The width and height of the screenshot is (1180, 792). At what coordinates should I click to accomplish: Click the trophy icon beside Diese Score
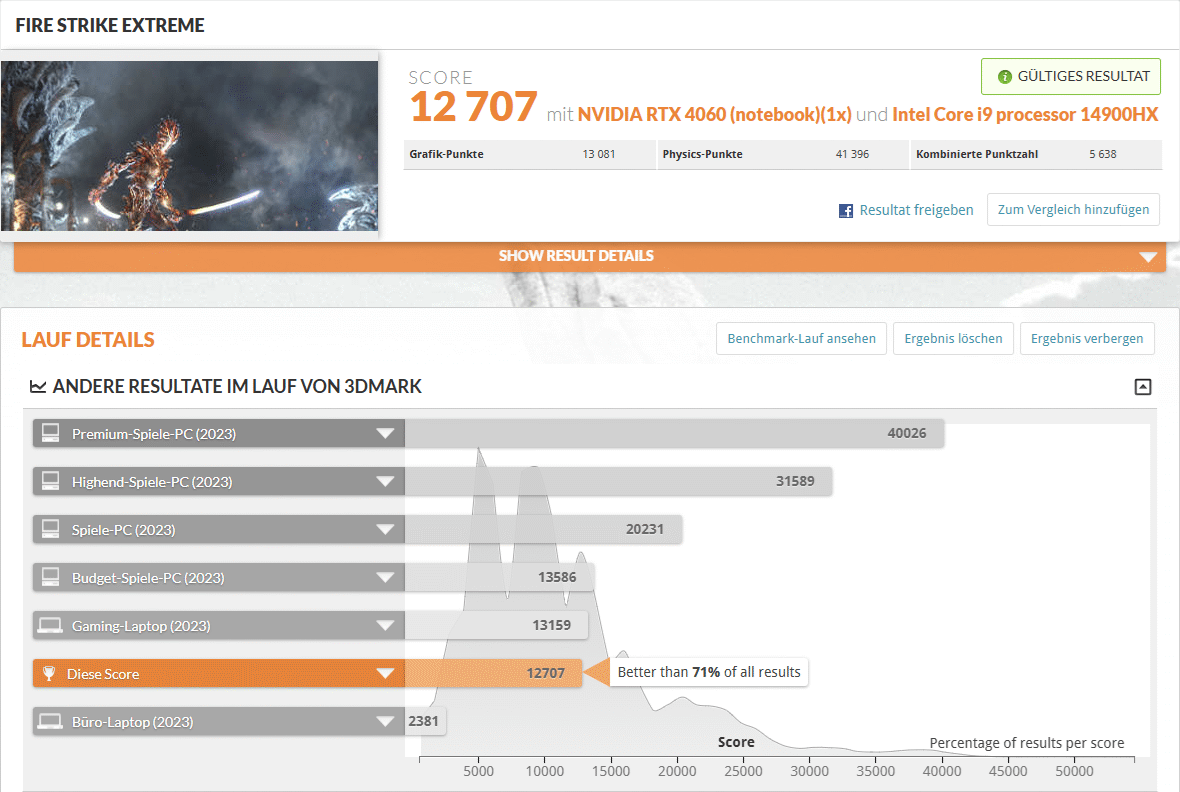point(49,674)
